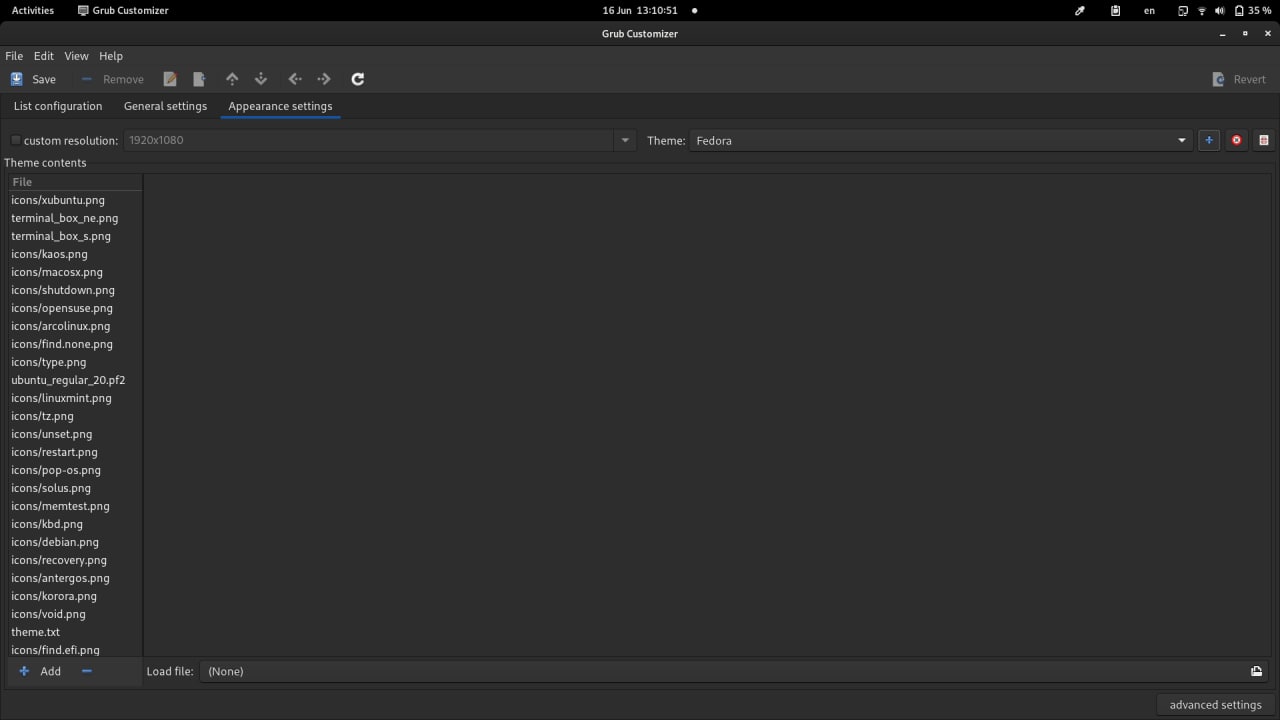The width and height of the screenshot is (1280, 720).
Task: Open the Edit menu
Action: click(44, 56)
